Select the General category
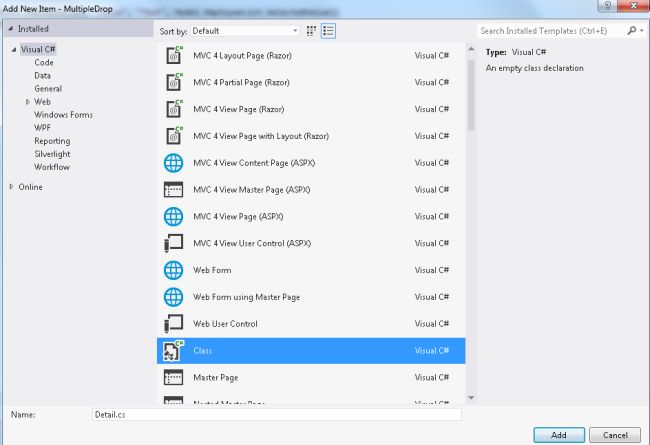650x445 pixels. 48,88
